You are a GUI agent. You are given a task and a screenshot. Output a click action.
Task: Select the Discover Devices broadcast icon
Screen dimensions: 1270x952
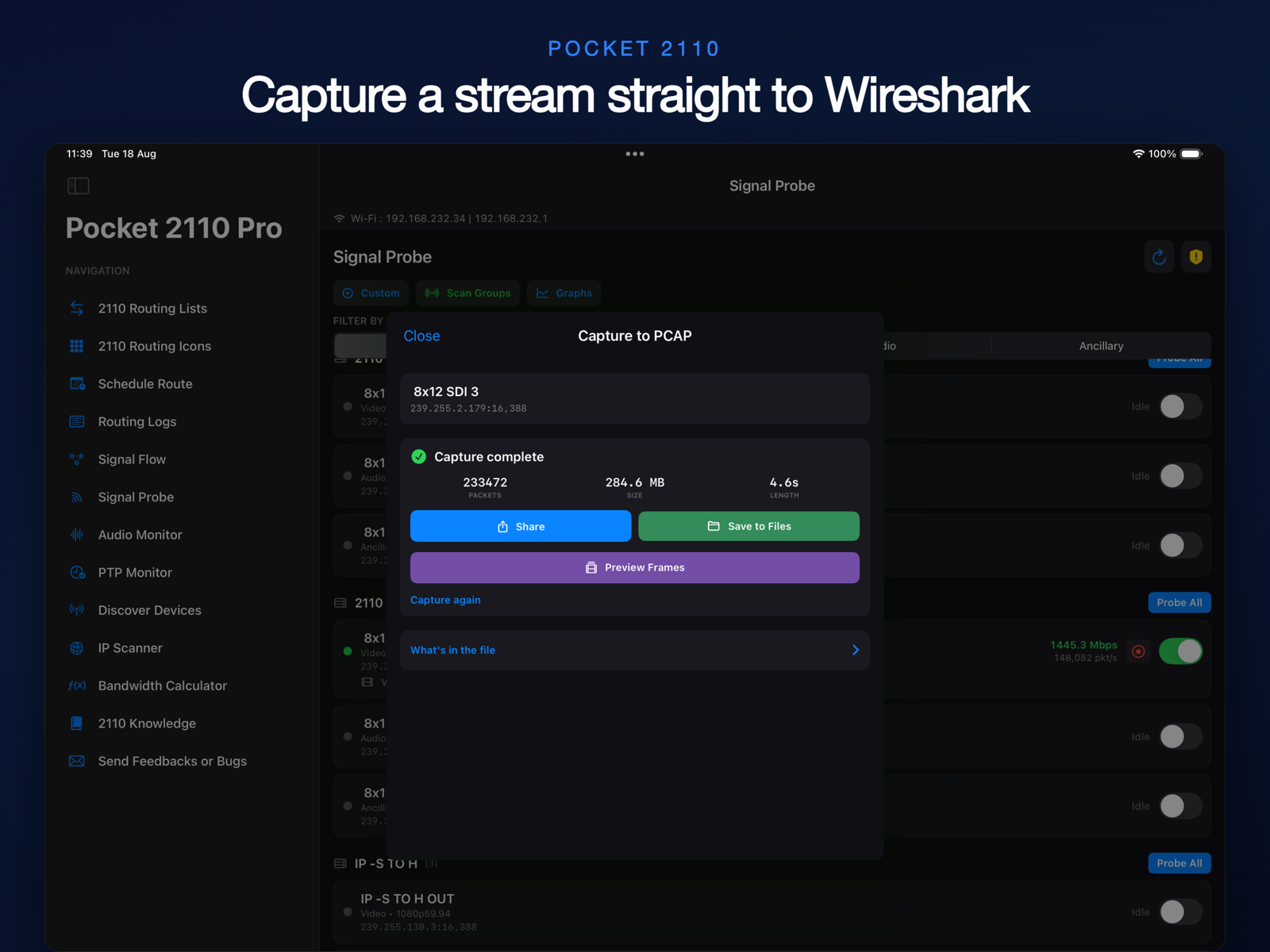pyautogui.click(x=77, y=610)
